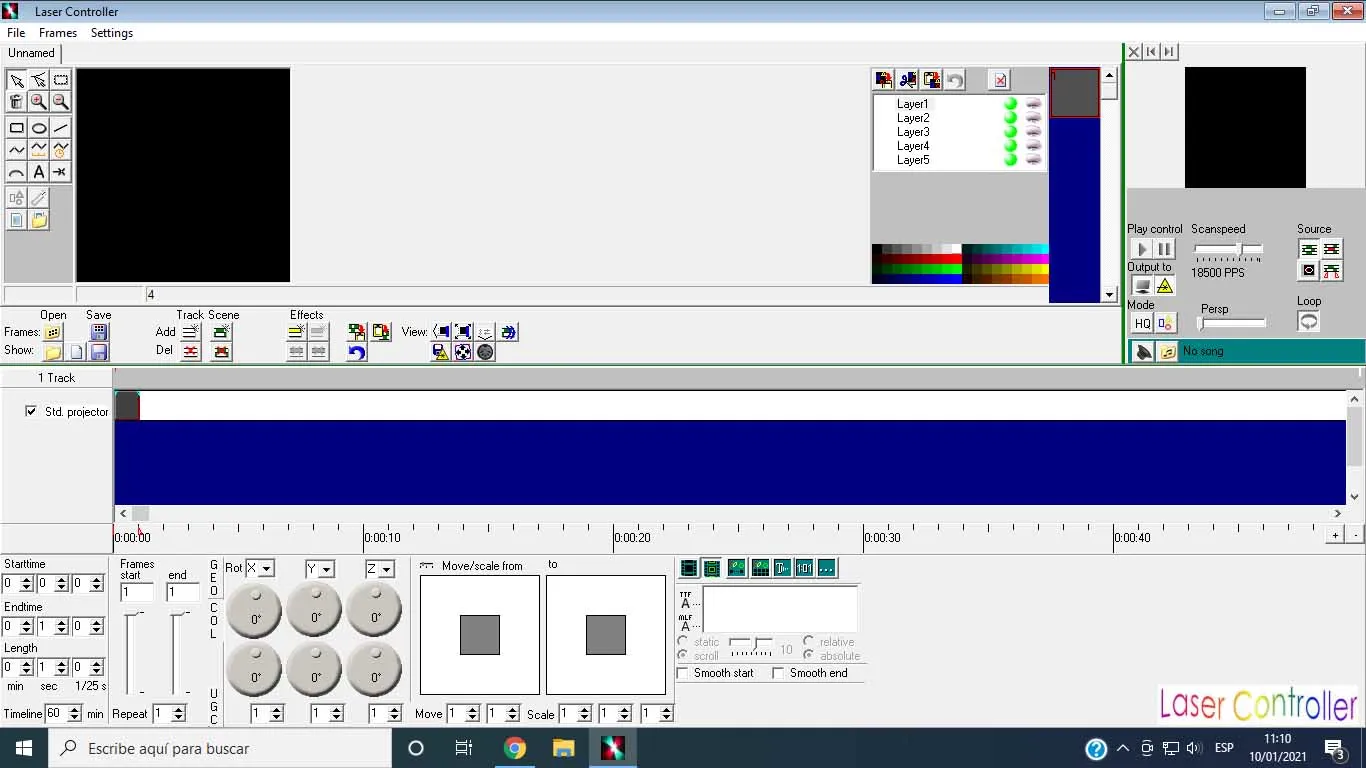Toggle the Std. projector track checkbox

point(31,411)
